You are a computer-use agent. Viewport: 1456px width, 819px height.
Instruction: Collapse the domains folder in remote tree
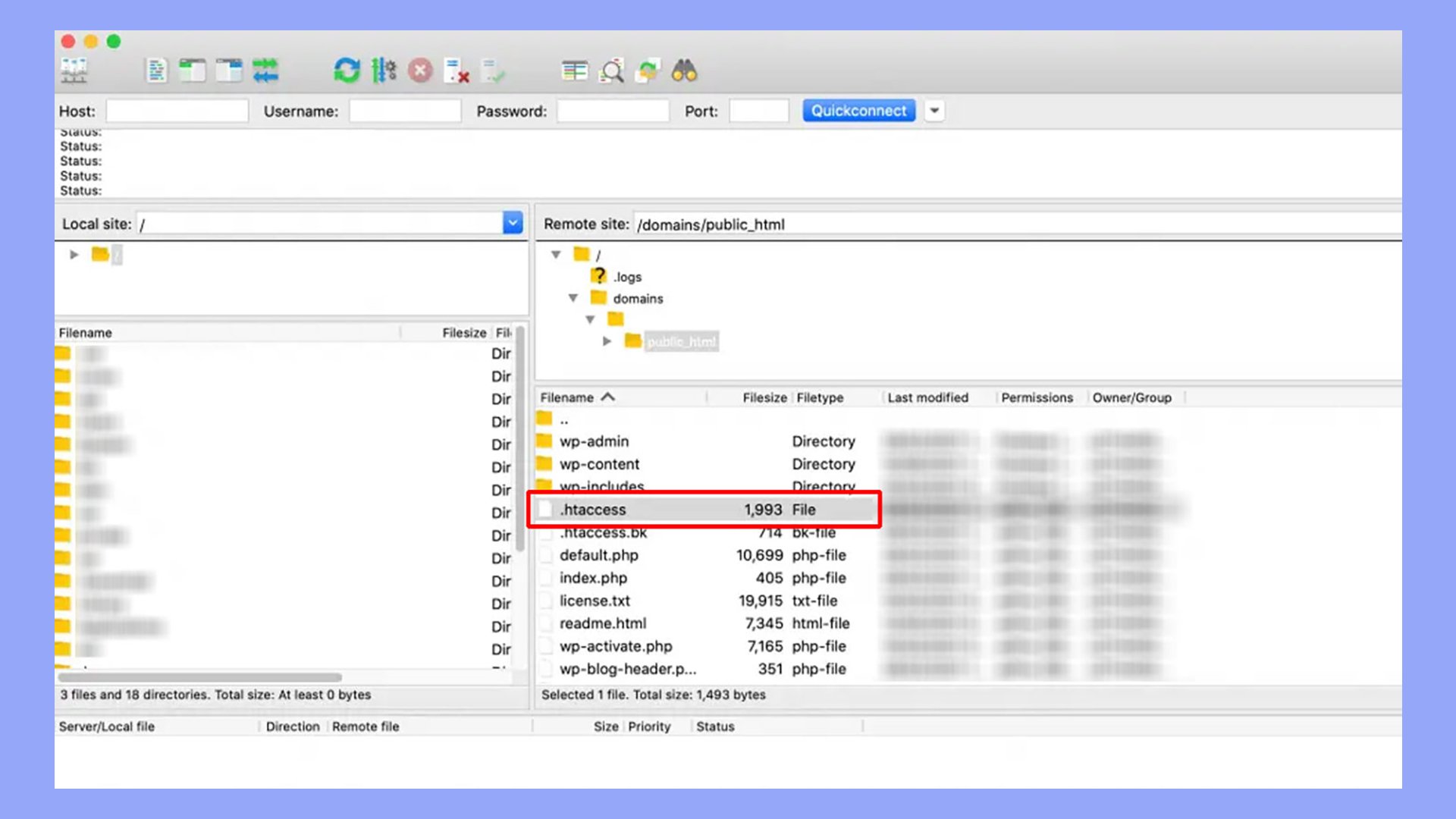coord(573,298)
